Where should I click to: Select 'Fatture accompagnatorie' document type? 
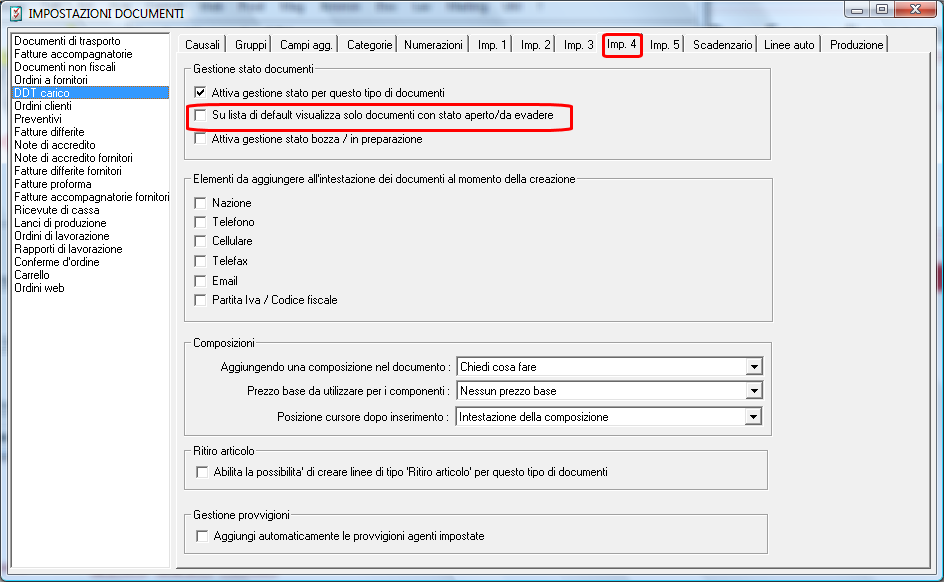tap(90, 54)
